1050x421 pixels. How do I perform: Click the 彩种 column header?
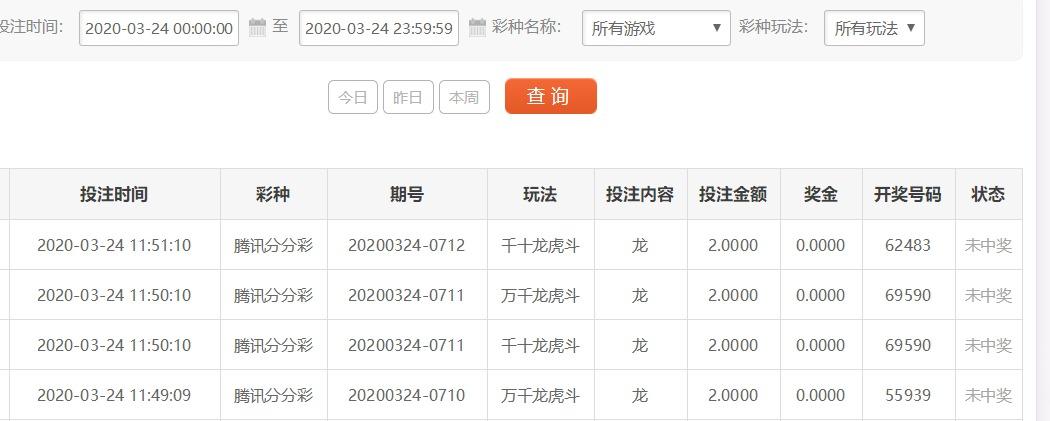coord(273,194)
